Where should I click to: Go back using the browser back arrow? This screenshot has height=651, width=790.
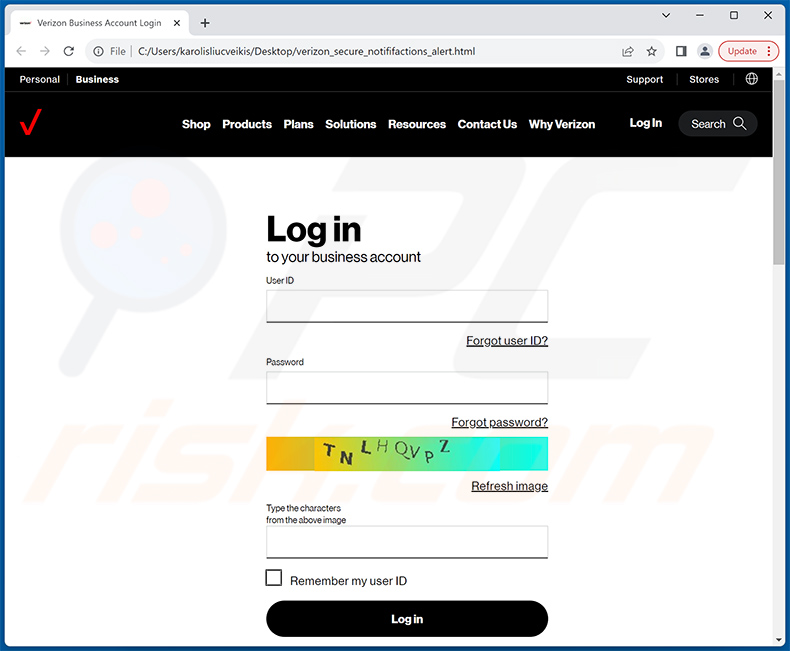22,51
